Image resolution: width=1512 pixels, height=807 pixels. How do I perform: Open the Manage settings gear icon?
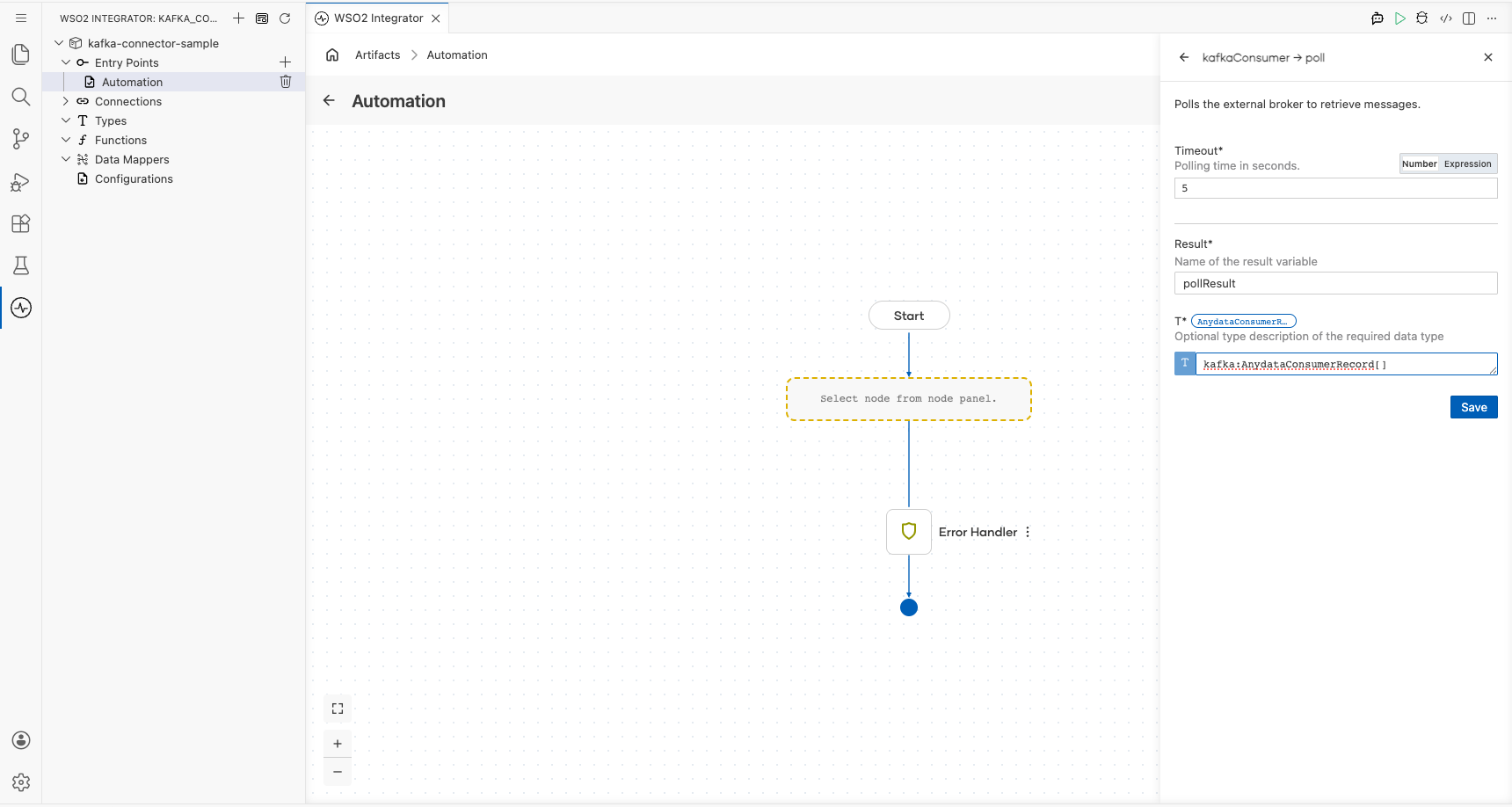click(21, 782)
